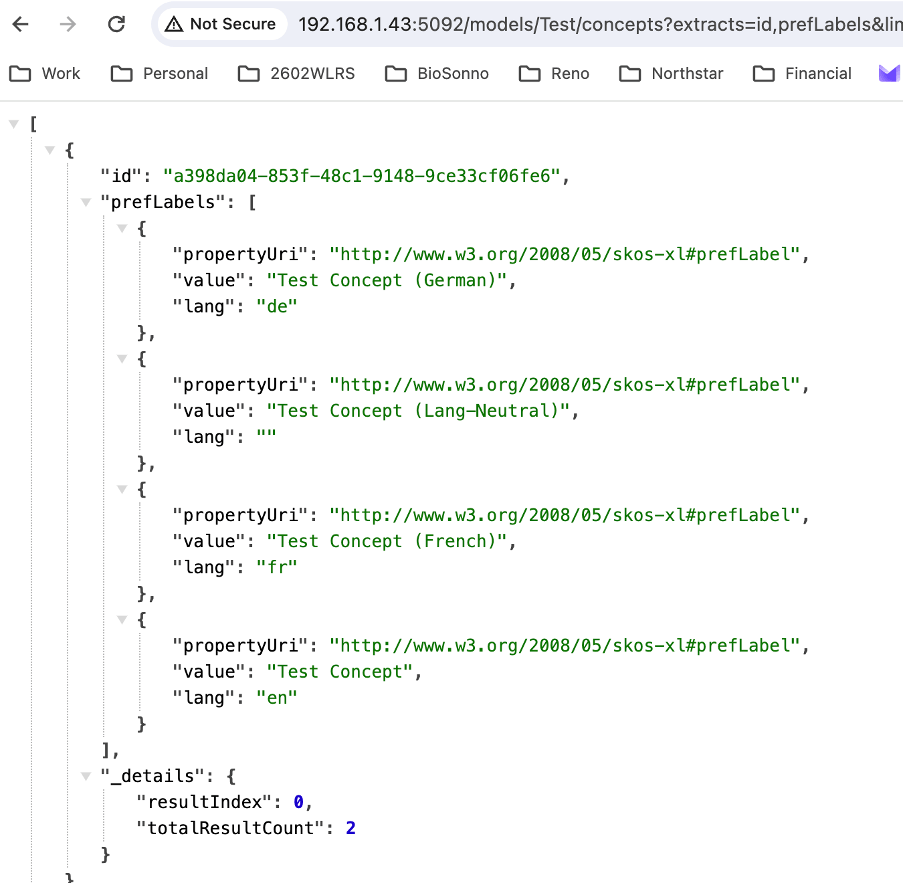Click the French label propertyUri link

[x=566, y=515]
